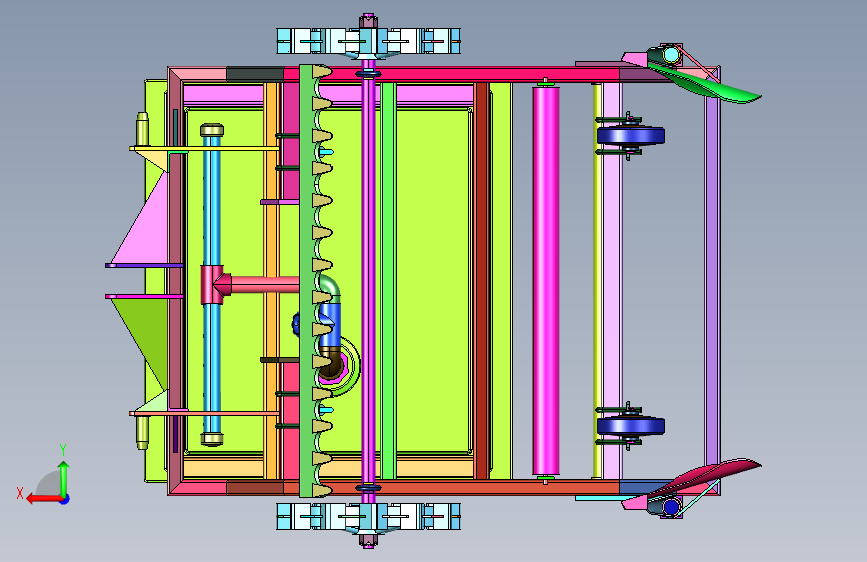This screenshot has width=867, height=562.
Task: Click the red X axis arrow of the triad
Action: coord(44,499)
